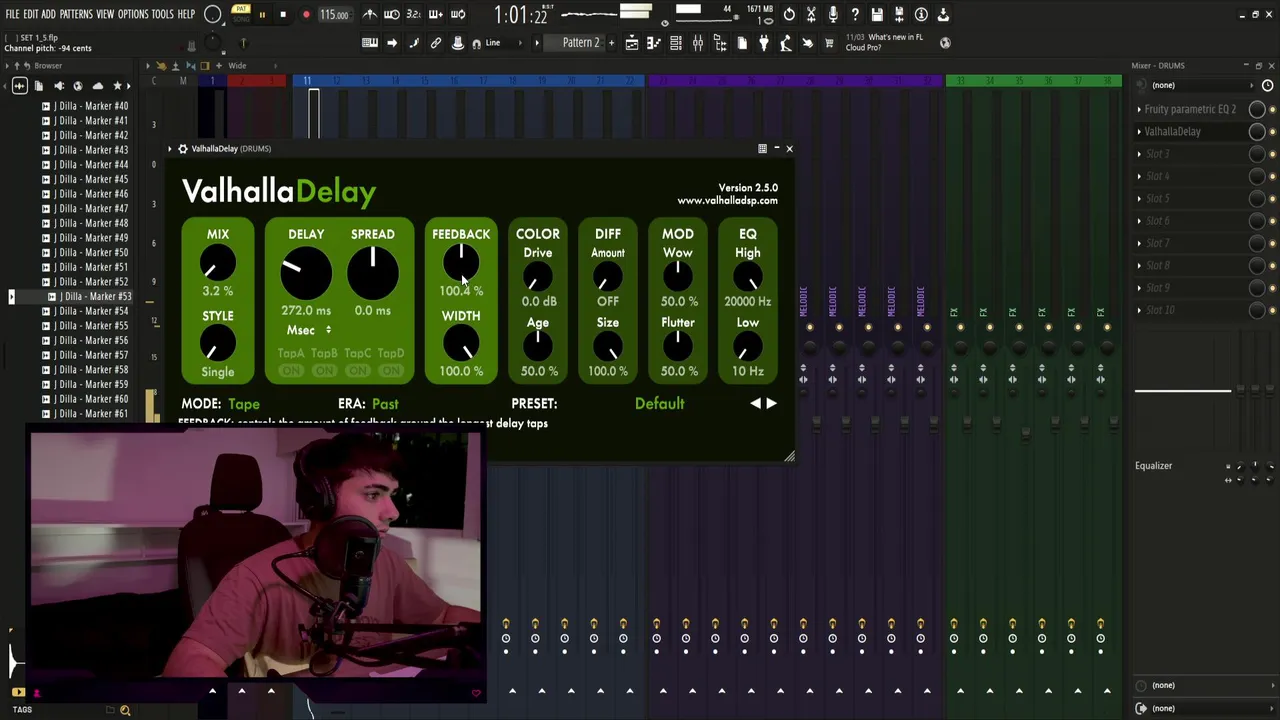Open the mixer view icon

(698, 43)
